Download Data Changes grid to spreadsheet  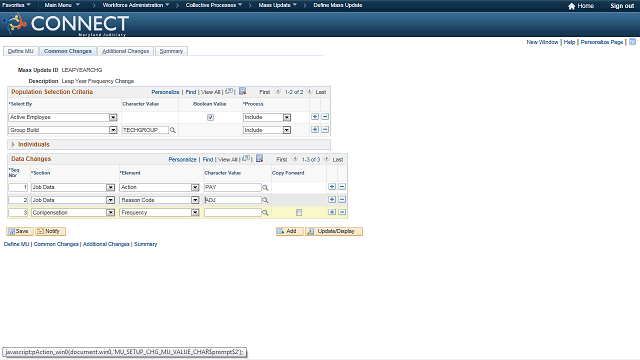click(260, 158)
